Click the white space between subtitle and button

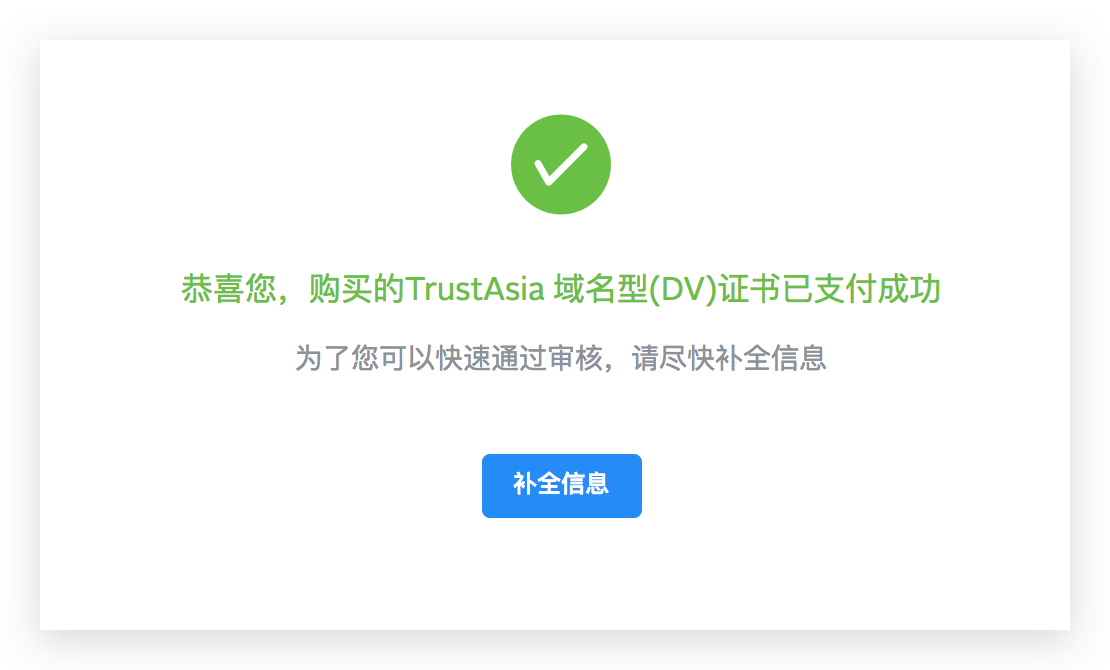tap(561, 414)
